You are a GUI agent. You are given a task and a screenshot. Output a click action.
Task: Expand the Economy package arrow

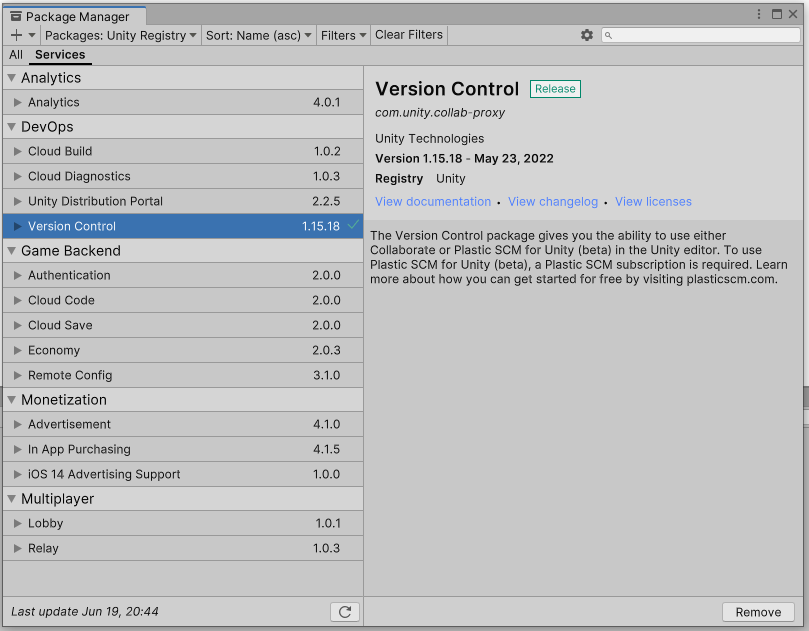tap(18, 350)
